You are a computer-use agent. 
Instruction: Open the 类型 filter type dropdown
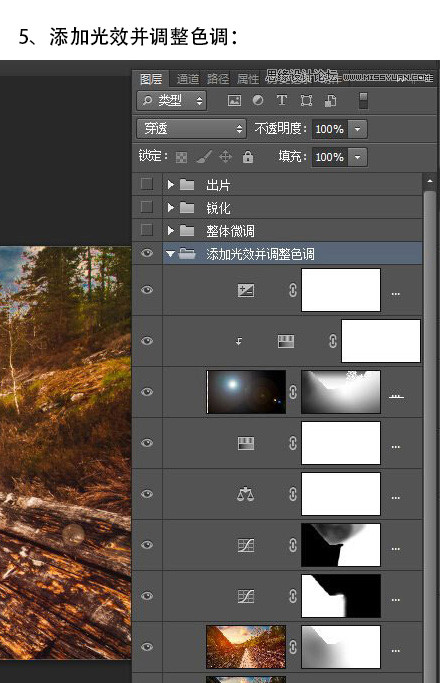coord(172,101)
